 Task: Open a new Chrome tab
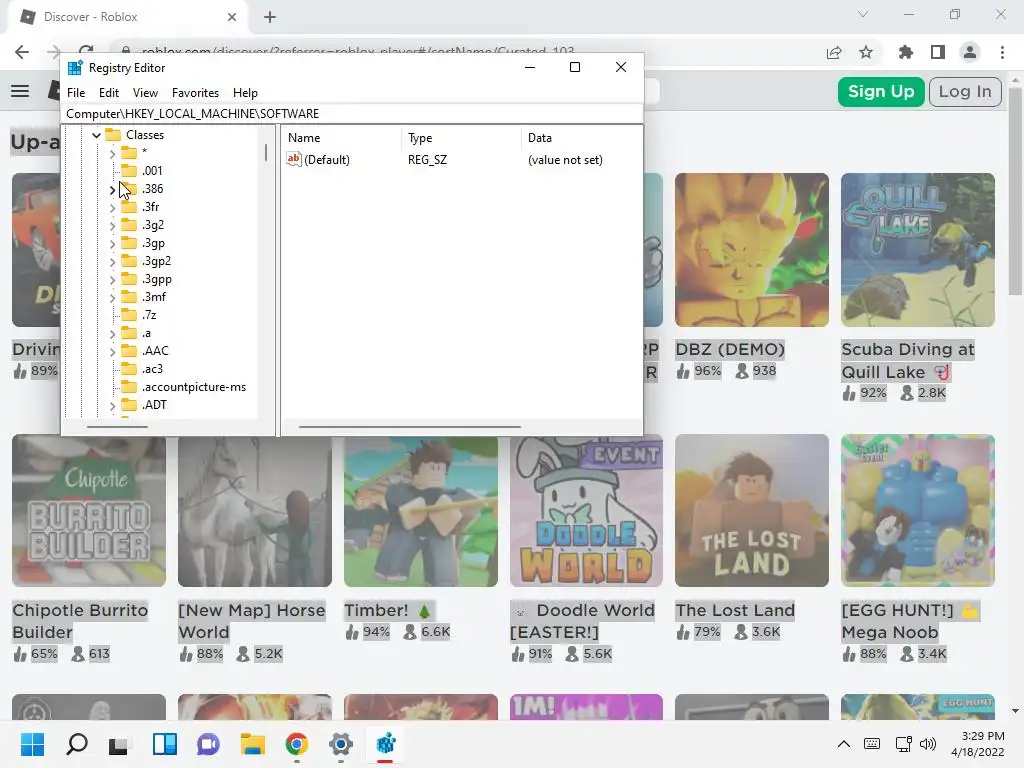pyautogui.click(x=270, y=18)
